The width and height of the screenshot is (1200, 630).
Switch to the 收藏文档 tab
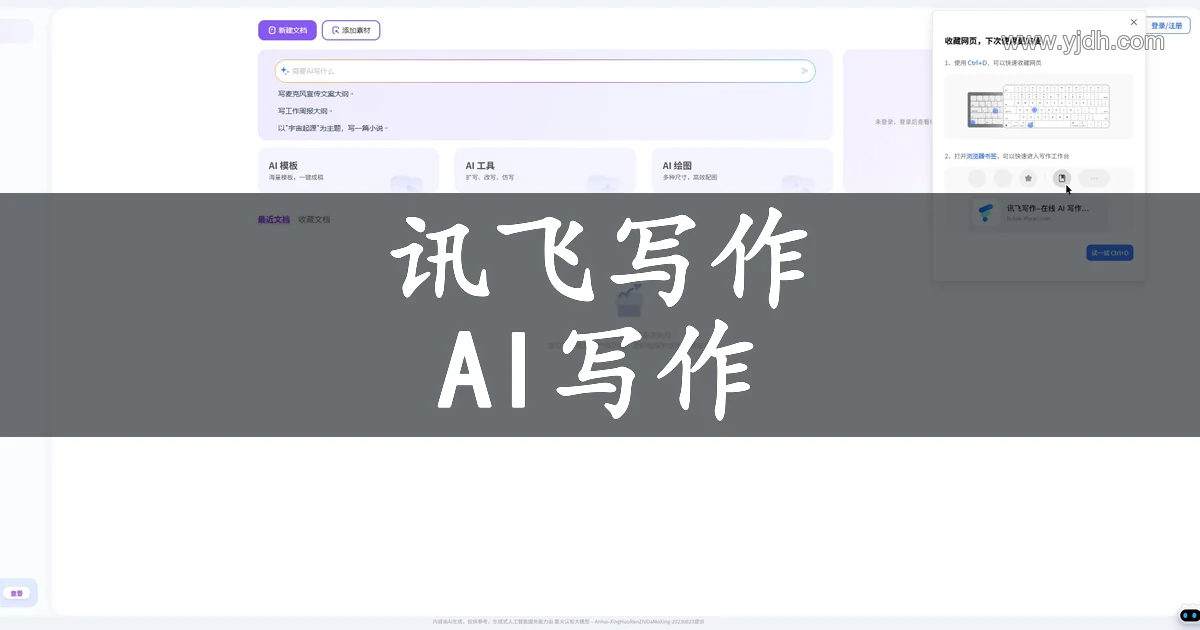(314, 219)
